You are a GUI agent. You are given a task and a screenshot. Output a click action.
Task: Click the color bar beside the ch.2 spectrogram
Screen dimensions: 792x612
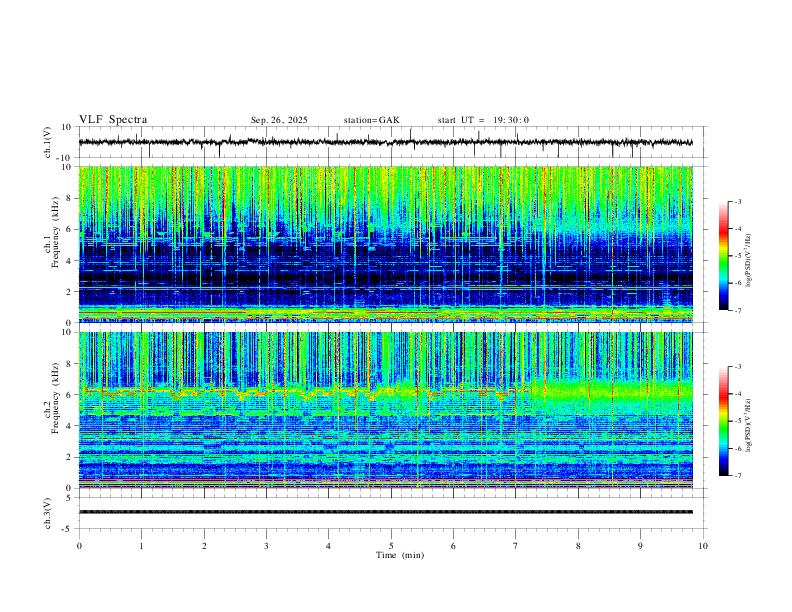tap(723, 421)
